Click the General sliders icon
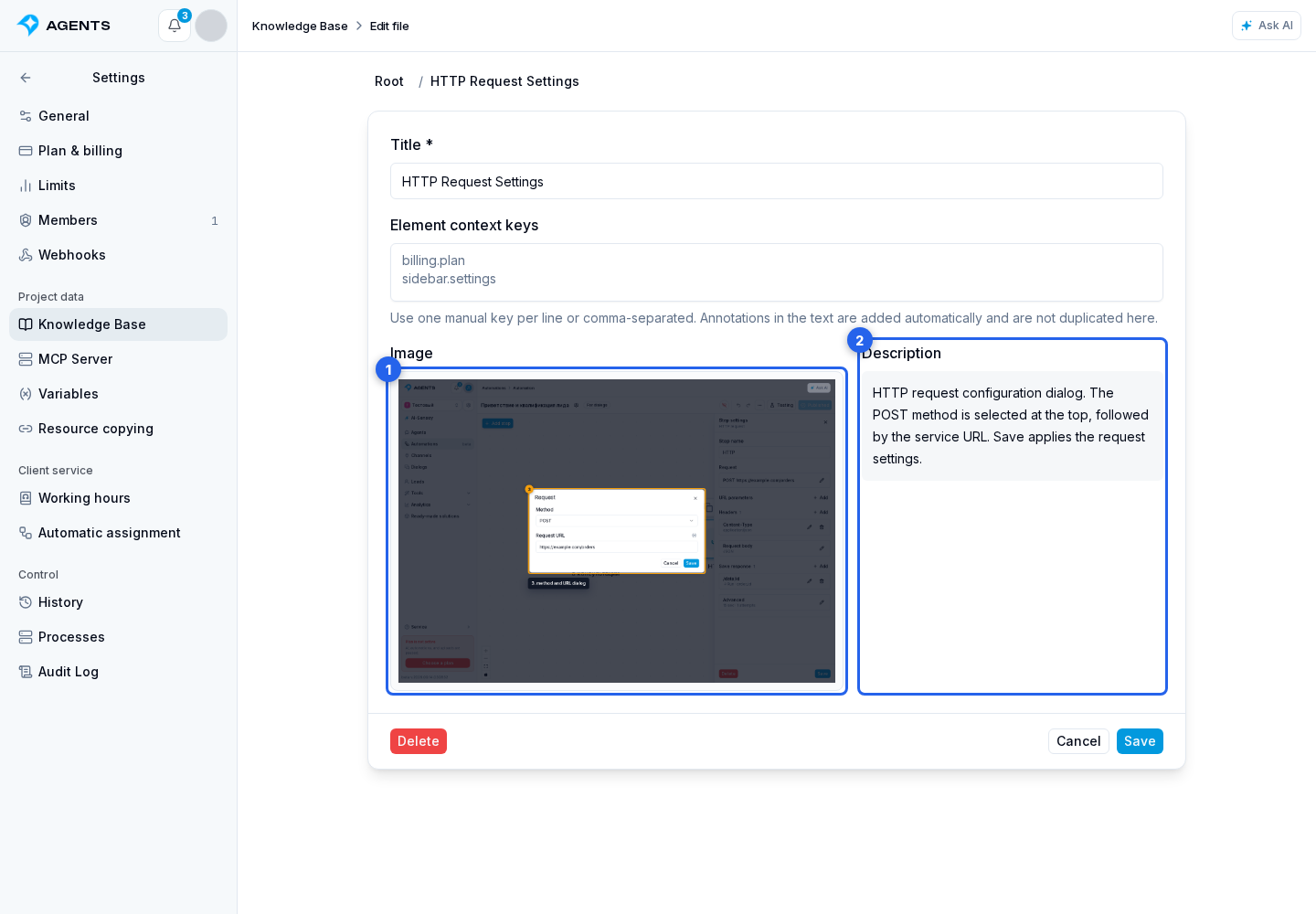Screen dimensions: 1316x914 [x=26, y=116]
